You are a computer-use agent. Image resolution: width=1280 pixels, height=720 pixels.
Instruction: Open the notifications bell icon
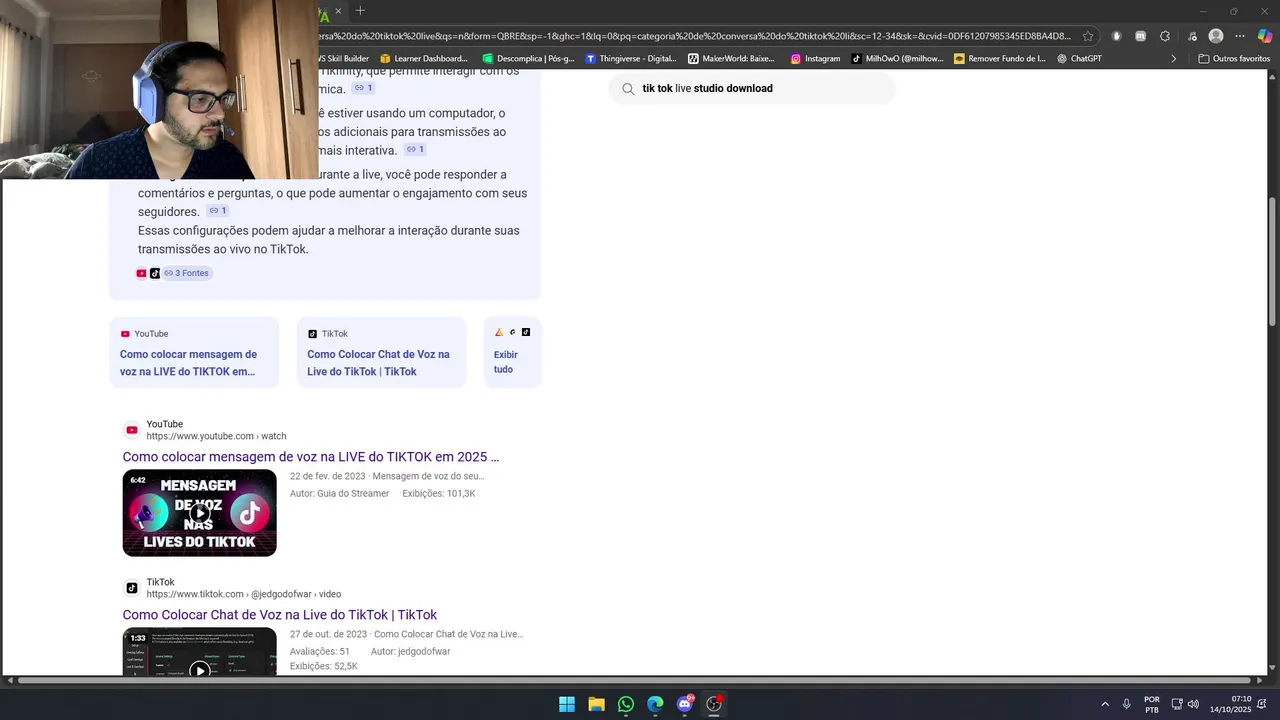[x=1262, y=704]
